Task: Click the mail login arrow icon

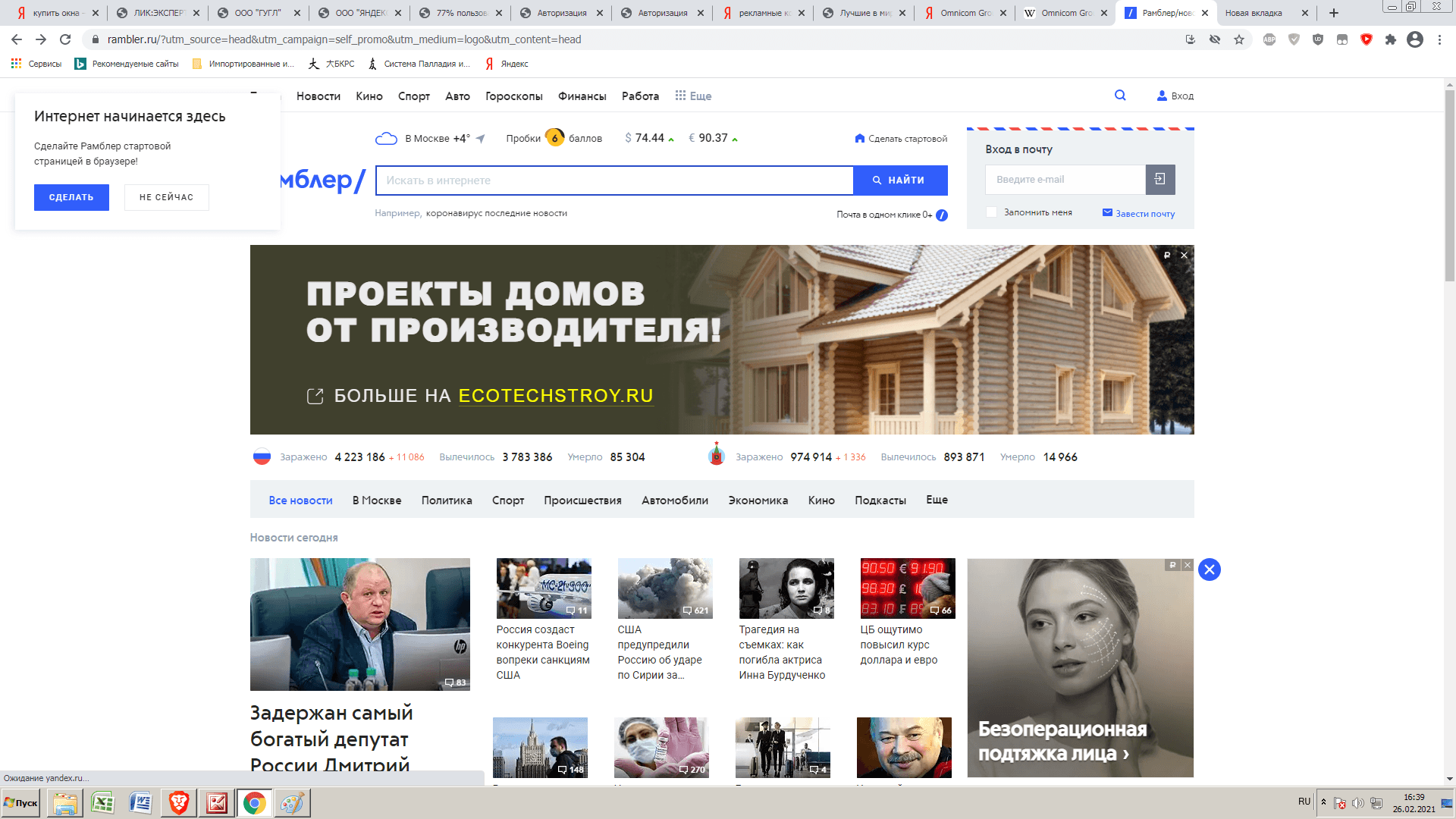Action: [1159, 180]
